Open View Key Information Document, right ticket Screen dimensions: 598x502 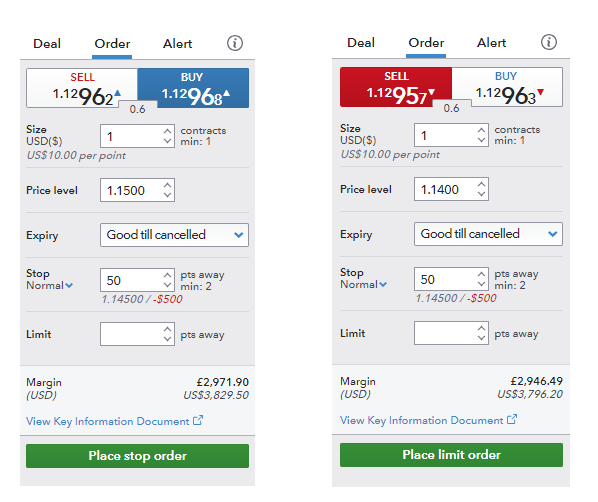tap(421, 420)
